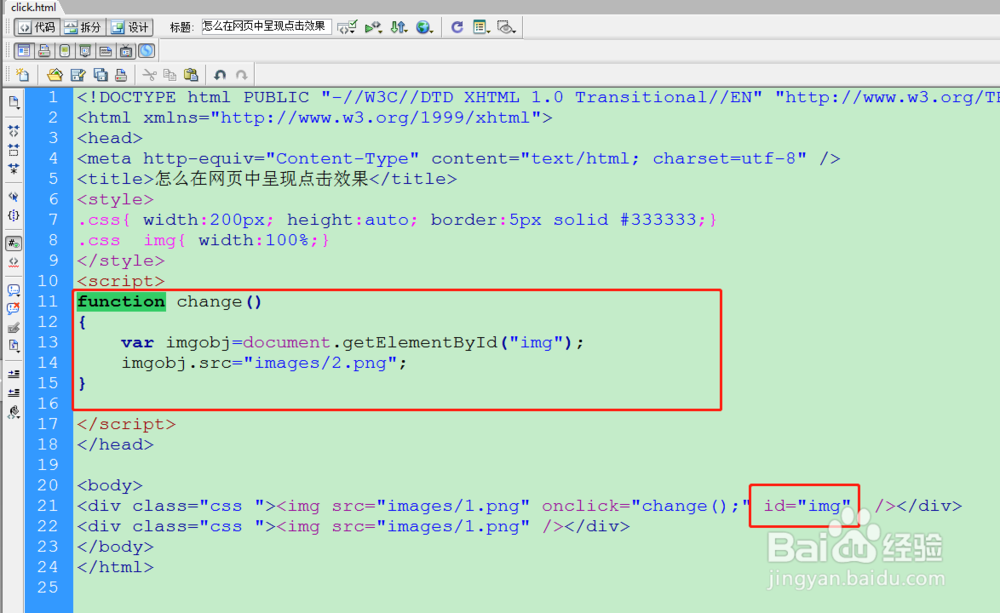Screen dimensions: 1000x613
Task: Click the Open file folder icon
Action: (55, 75)
